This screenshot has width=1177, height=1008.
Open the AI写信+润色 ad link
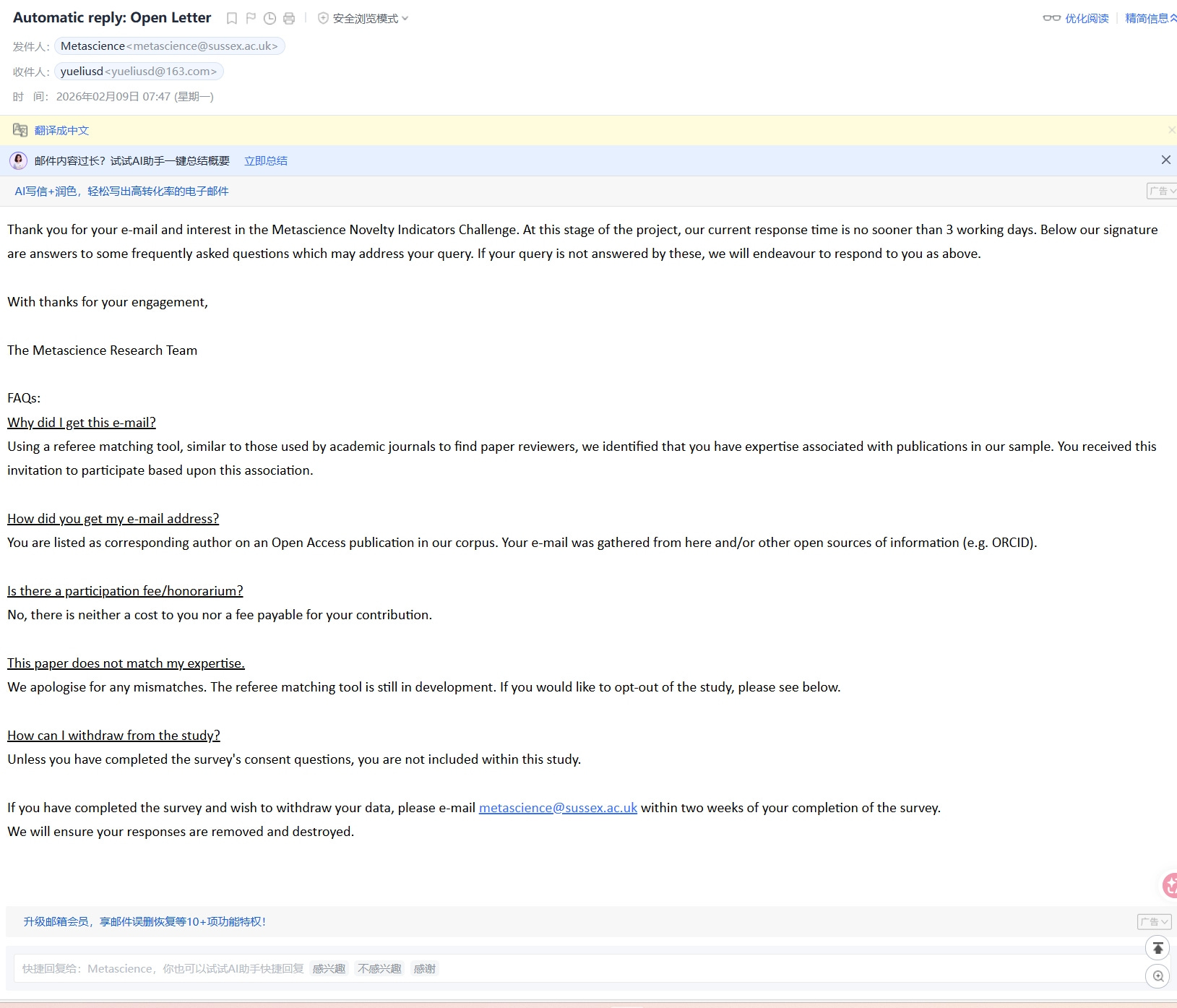[x=121, y=191]
